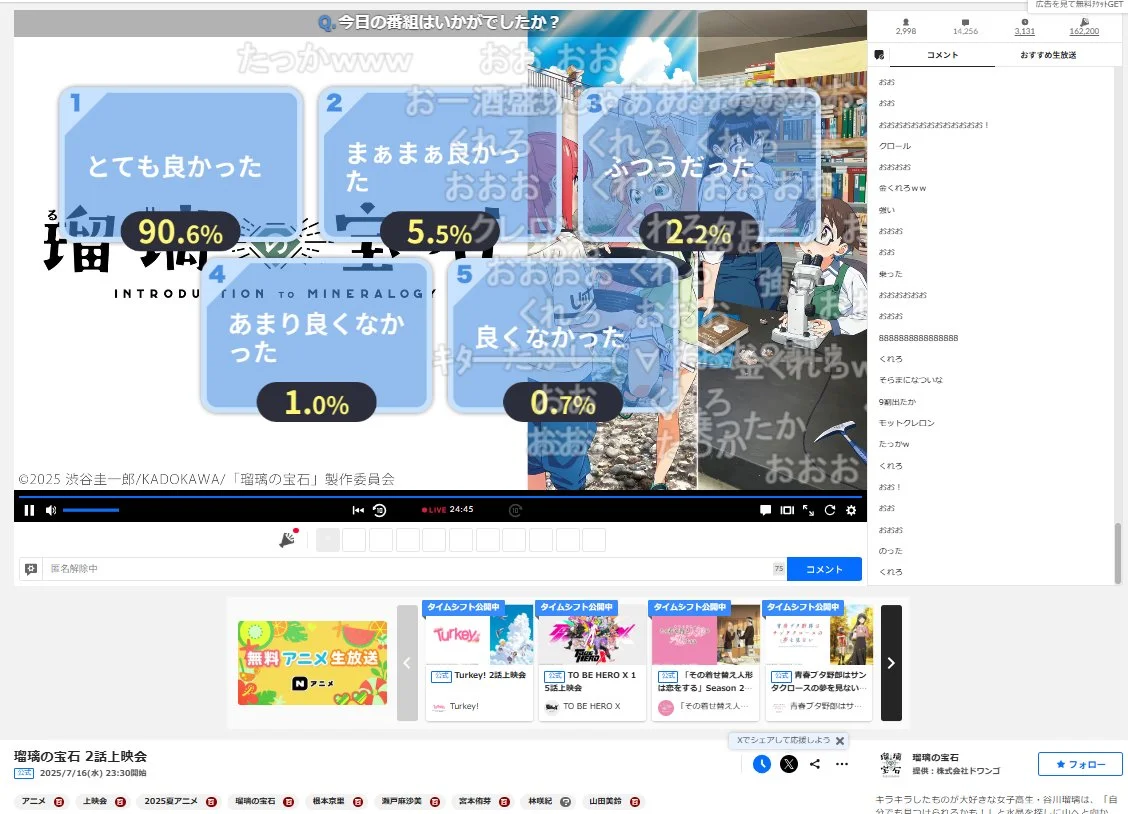This screenshot has height=814, width=1128.
Task: Open the 162,200 gift points count link
Action: pyautogui.click(x=1084, y=31)
